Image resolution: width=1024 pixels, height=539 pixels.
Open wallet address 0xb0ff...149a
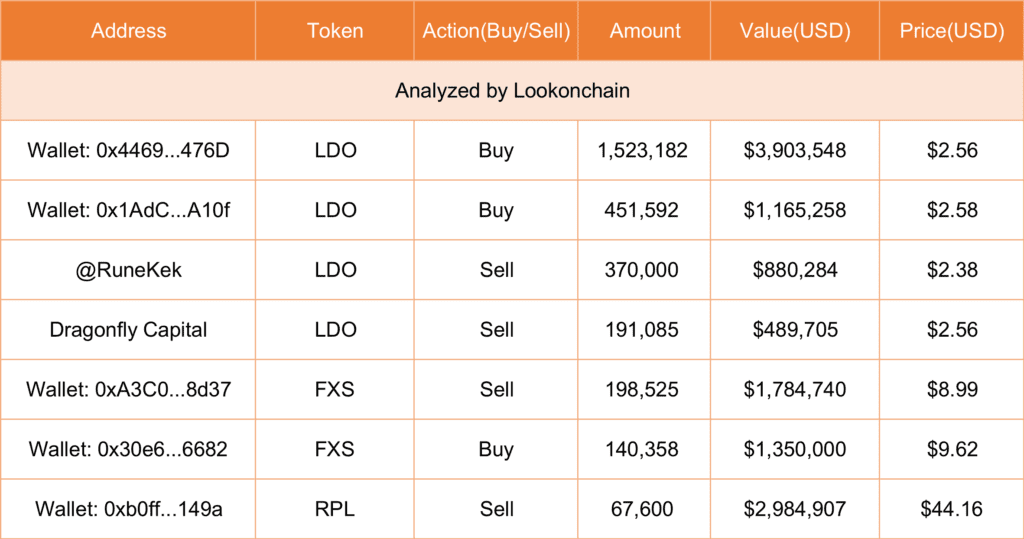point(128,510)
